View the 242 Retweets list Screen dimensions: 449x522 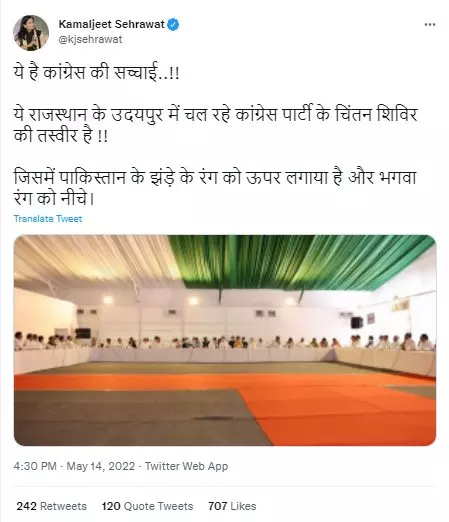tap(52, 506)
